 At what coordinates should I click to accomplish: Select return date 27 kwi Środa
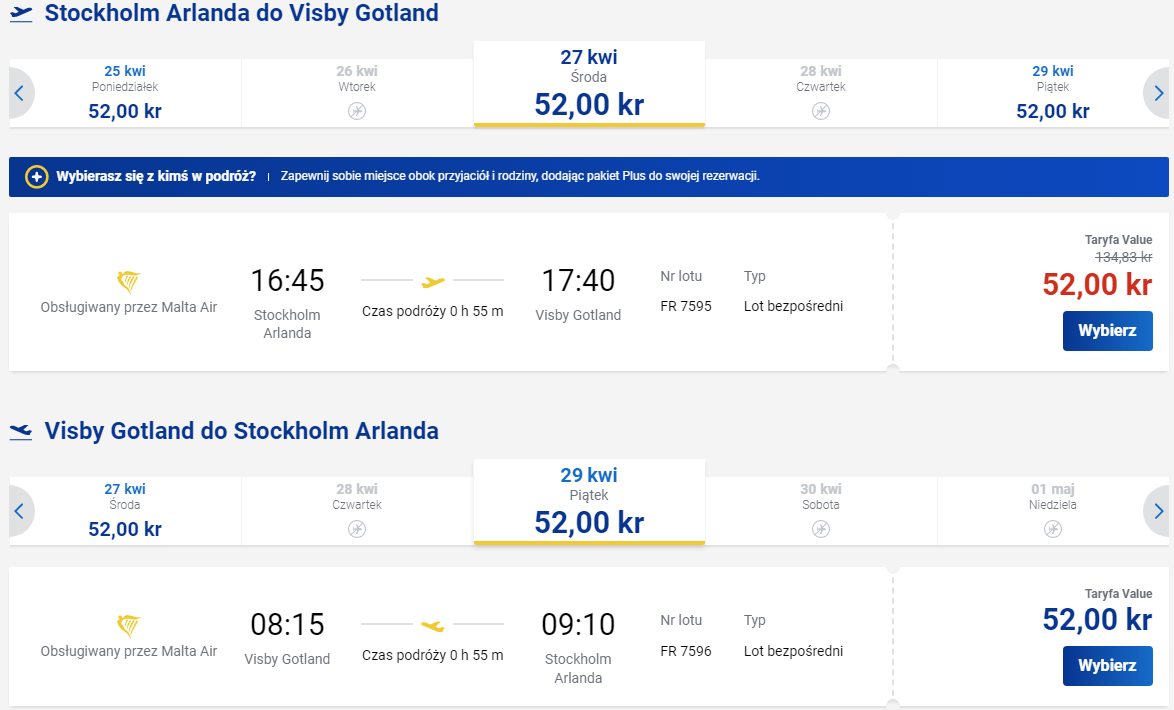(x=125, y=512)
